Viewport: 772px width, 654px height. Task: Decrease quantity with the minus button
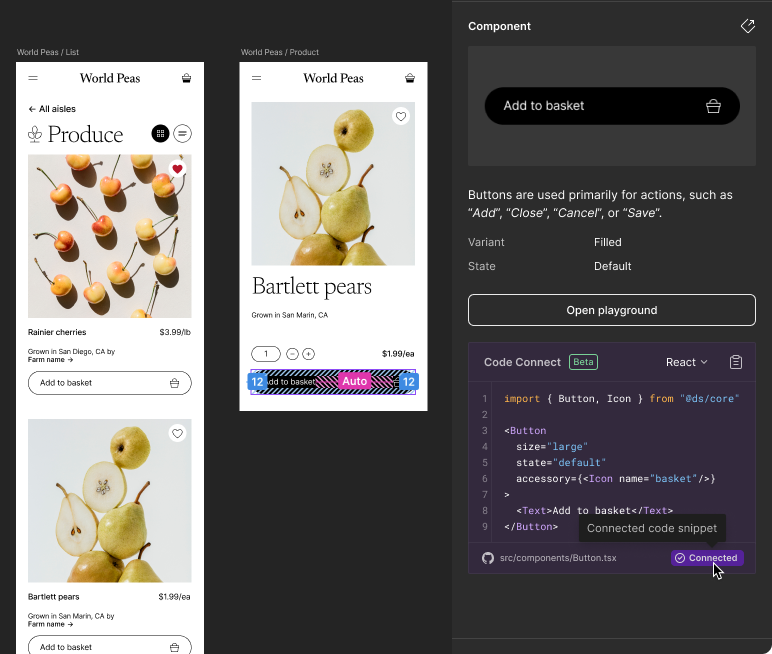click(x=292, y=354)
